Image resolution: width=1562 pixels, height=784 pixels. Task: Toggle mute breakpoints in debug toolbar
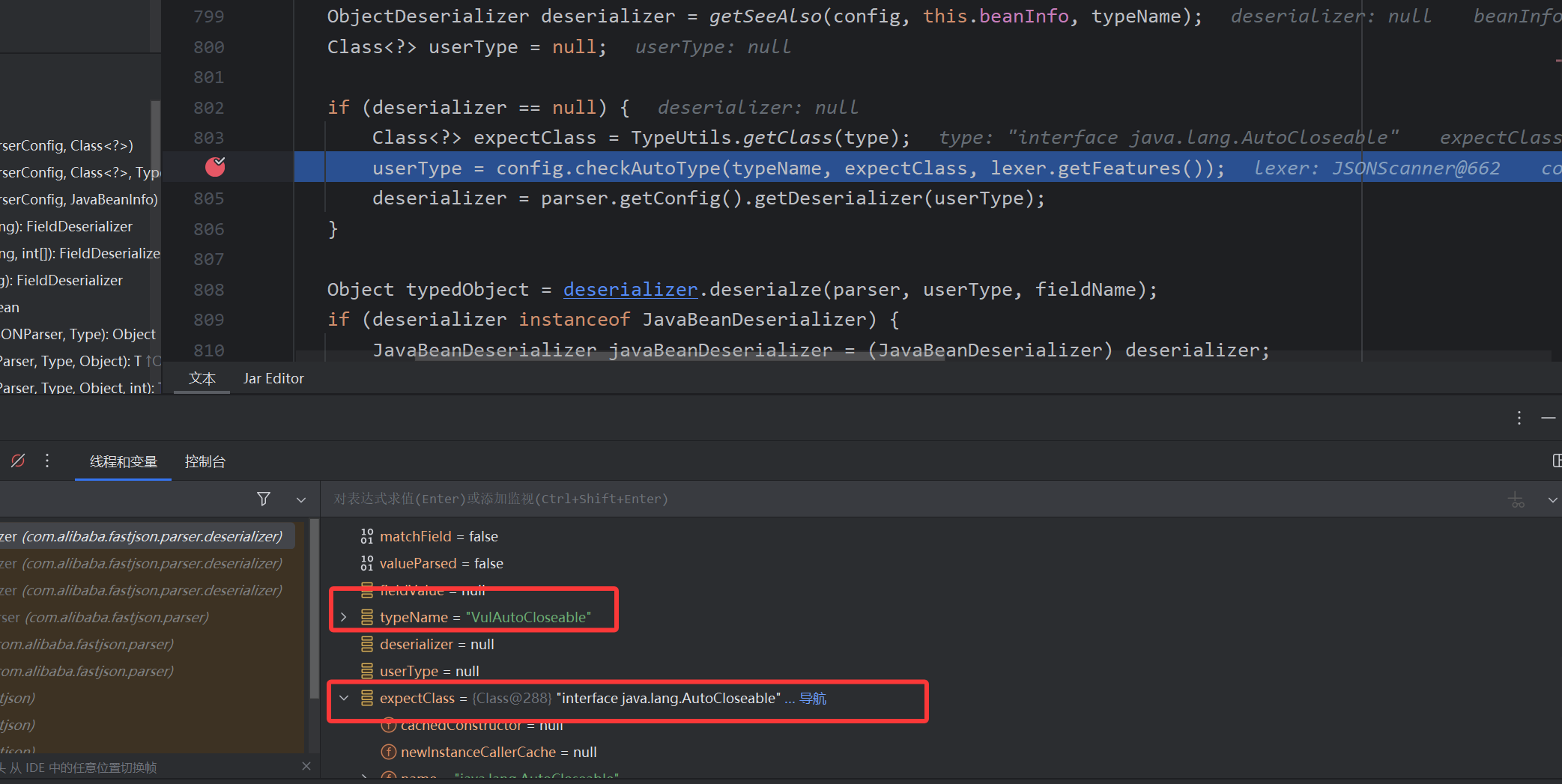[18, 461]
